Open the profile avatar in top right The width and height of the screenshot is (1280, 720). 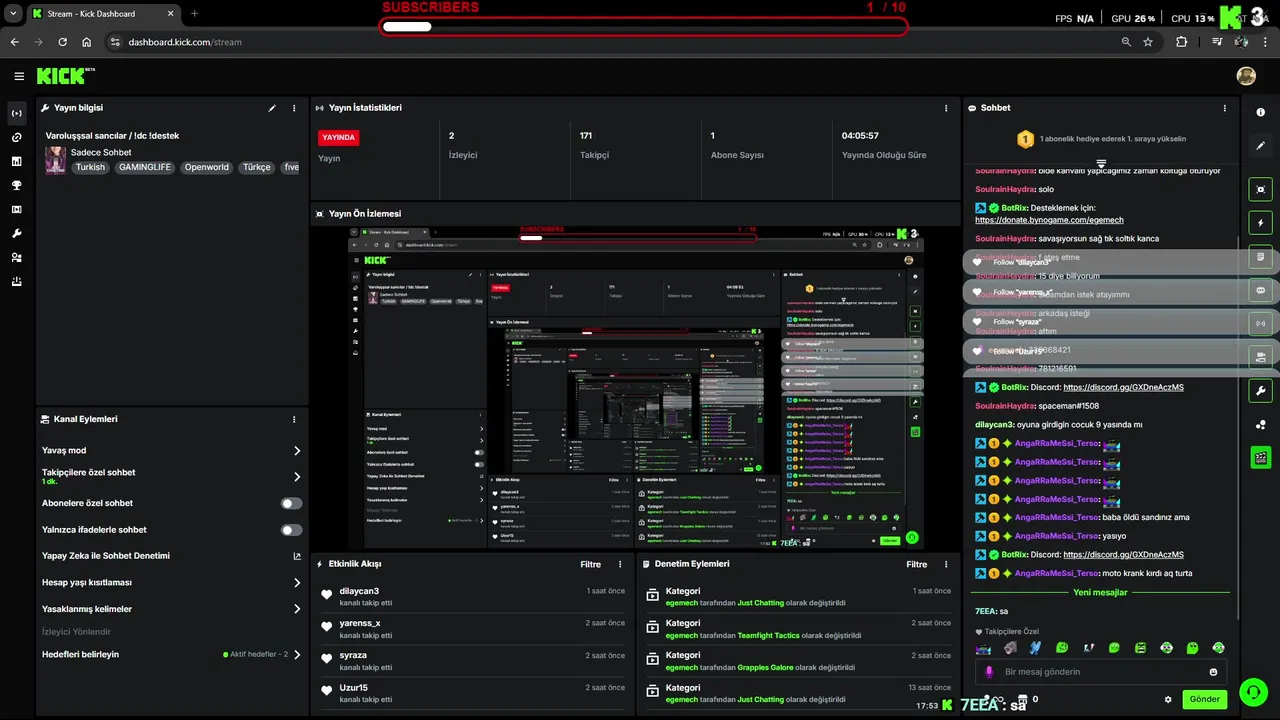[1246, 76]
